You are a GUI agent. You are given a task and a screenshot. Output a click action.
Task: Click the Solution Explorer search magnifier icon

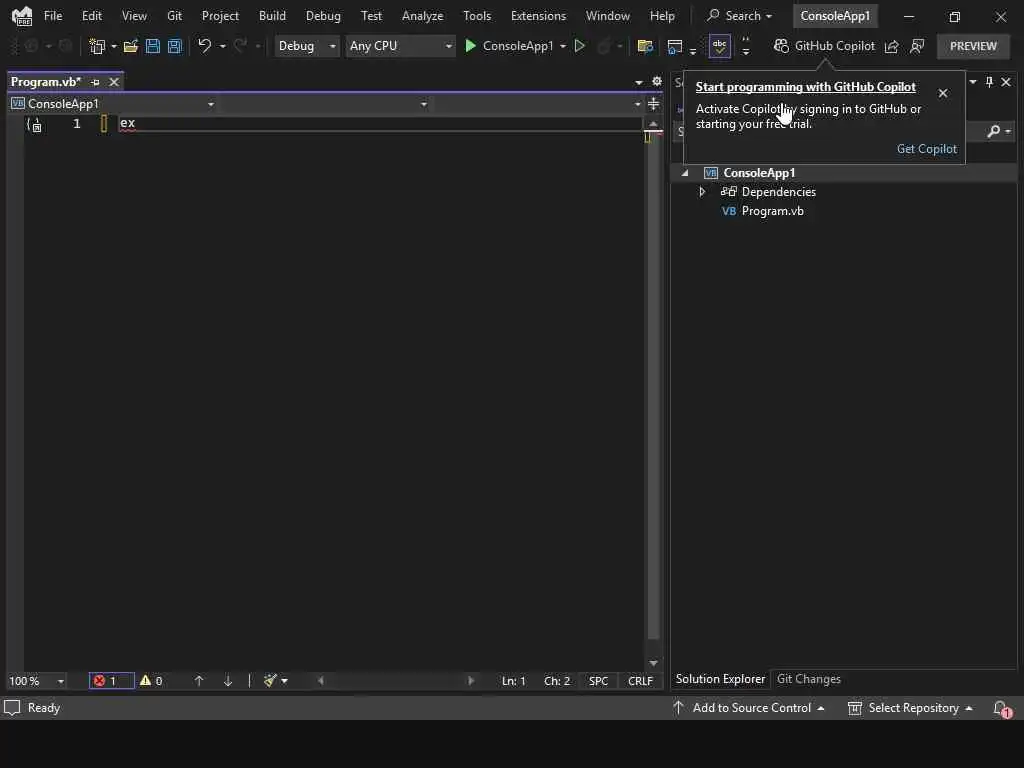[x=993, y=131]
